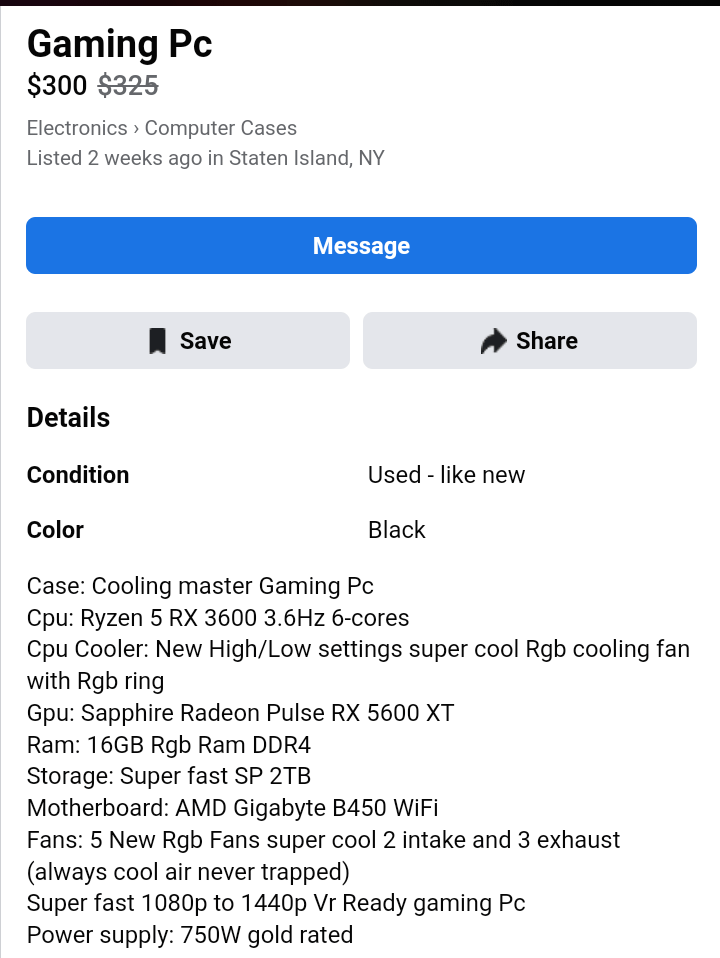
Task: Click the Share button label text
Action: tap(546, 341)
